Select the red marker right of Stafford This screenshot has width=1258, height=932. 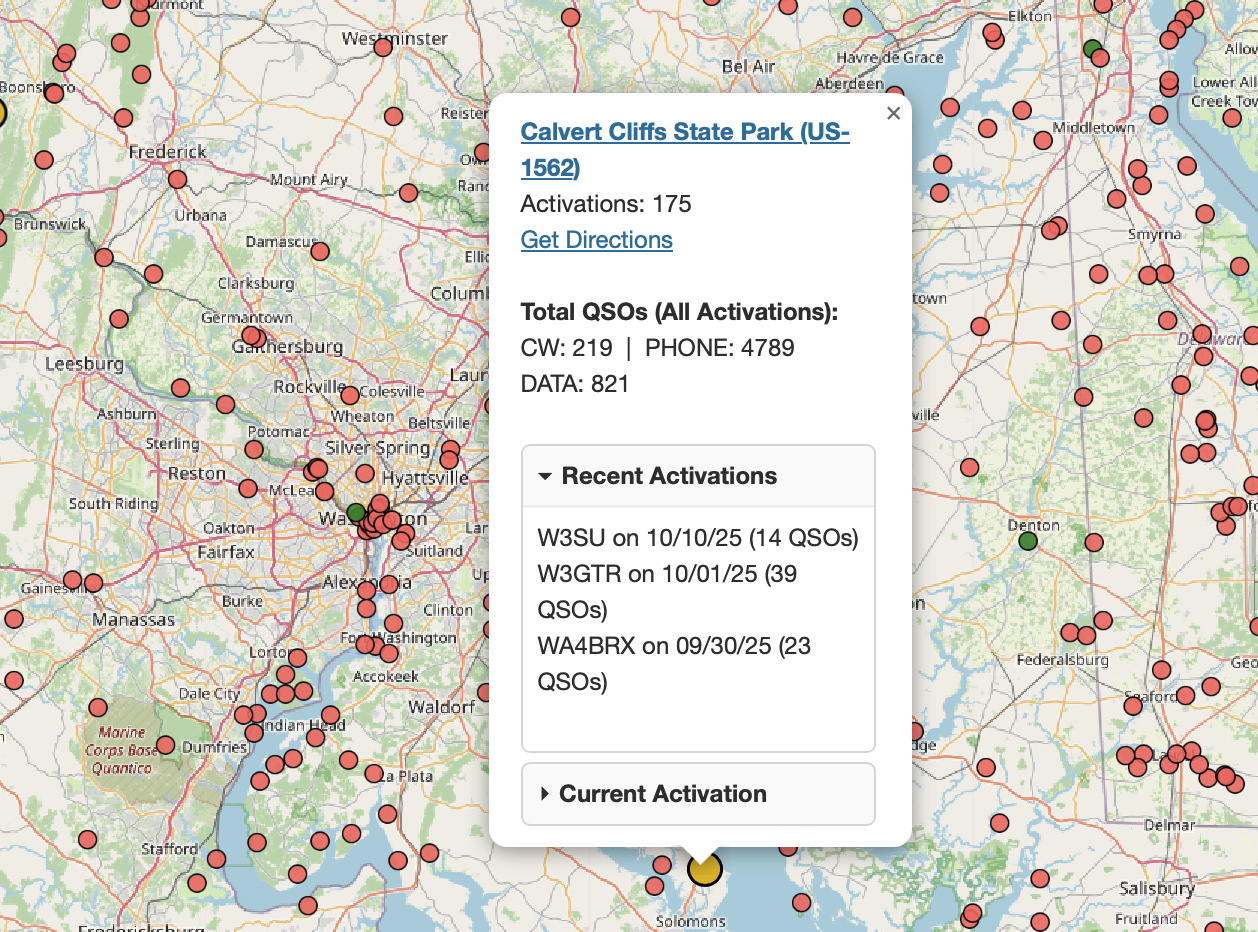point(217,858)
